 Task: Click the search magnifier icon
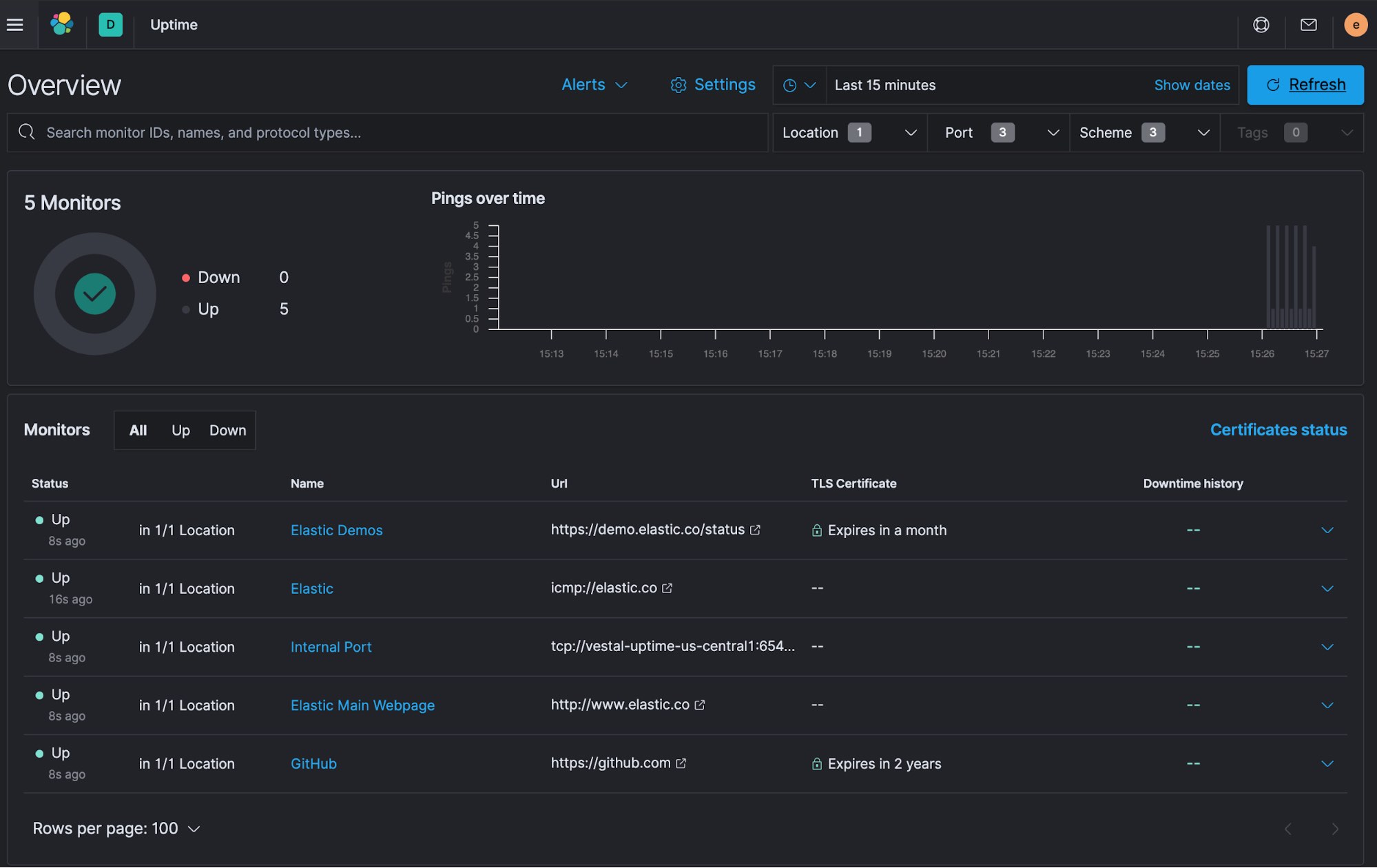[27, 132]
